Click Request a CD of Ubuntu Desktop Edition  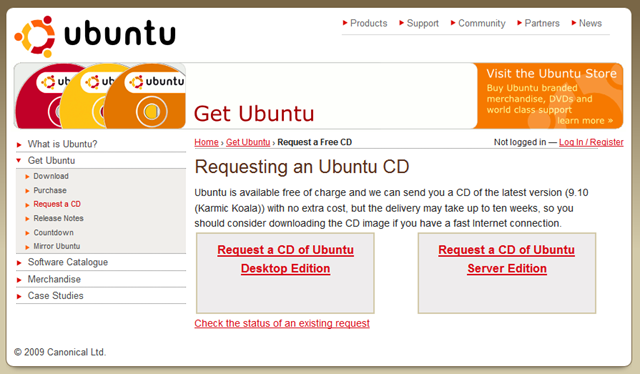click(285, 259)
